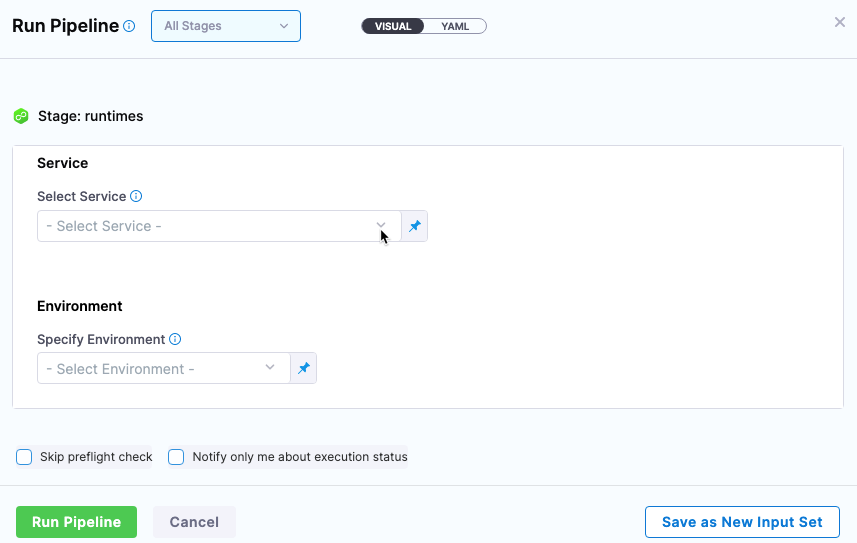This screenshot has height=543, width=857.
Task: Open the Select Service info tooltip icon
Action: coord(136,197)
